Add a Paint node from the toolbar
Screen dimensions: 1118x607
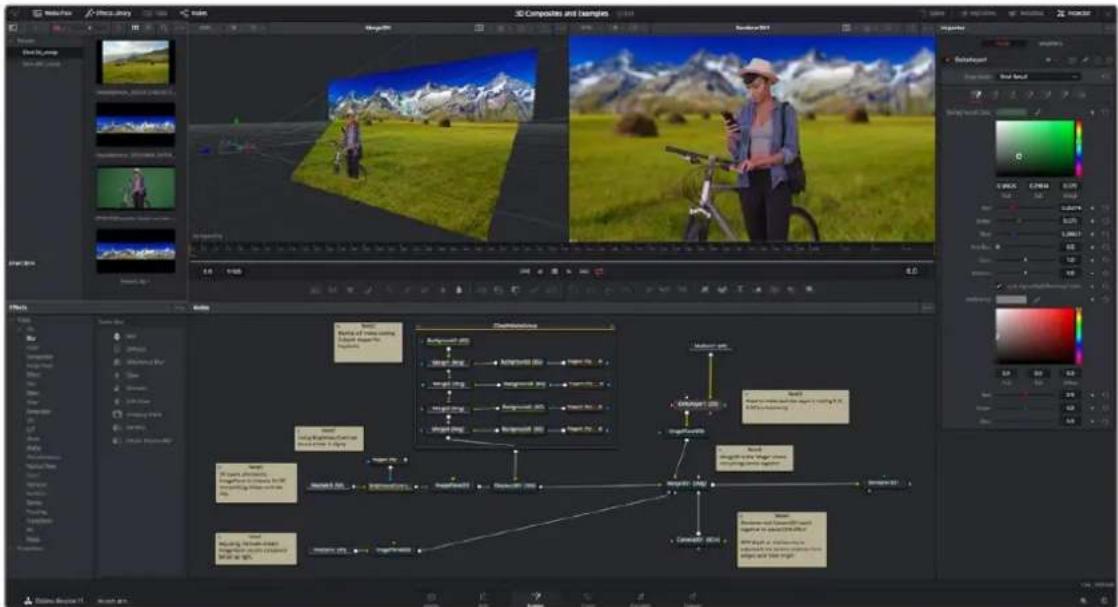(369, 290)
